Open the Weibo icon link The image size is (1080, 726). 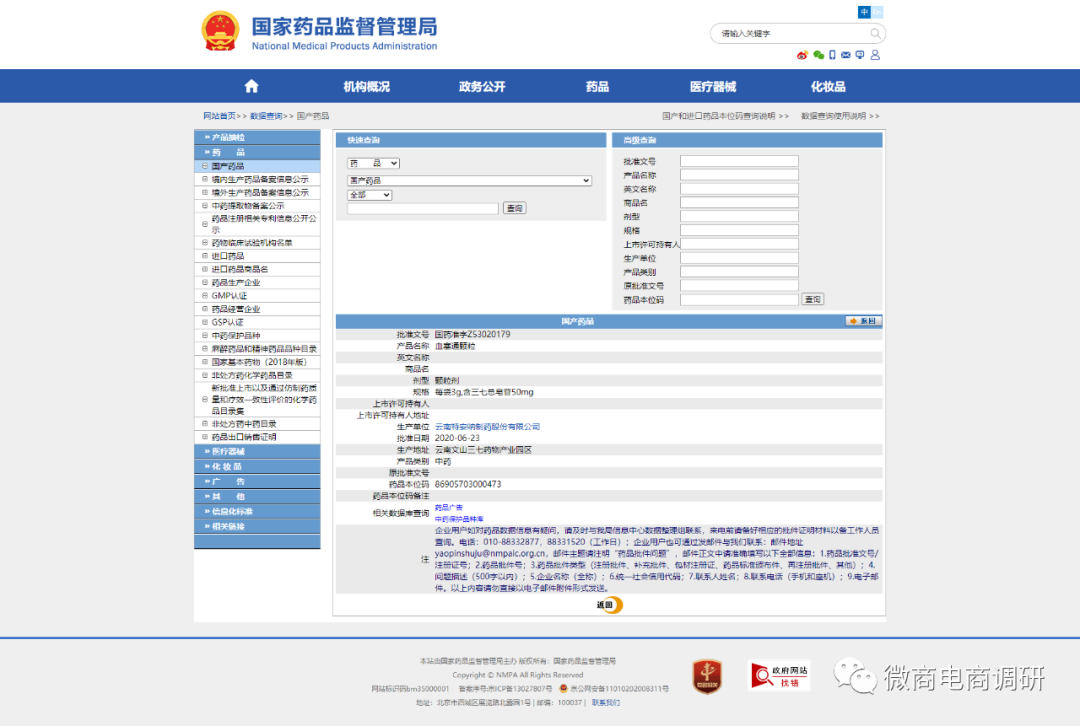(x=802, y=55)
